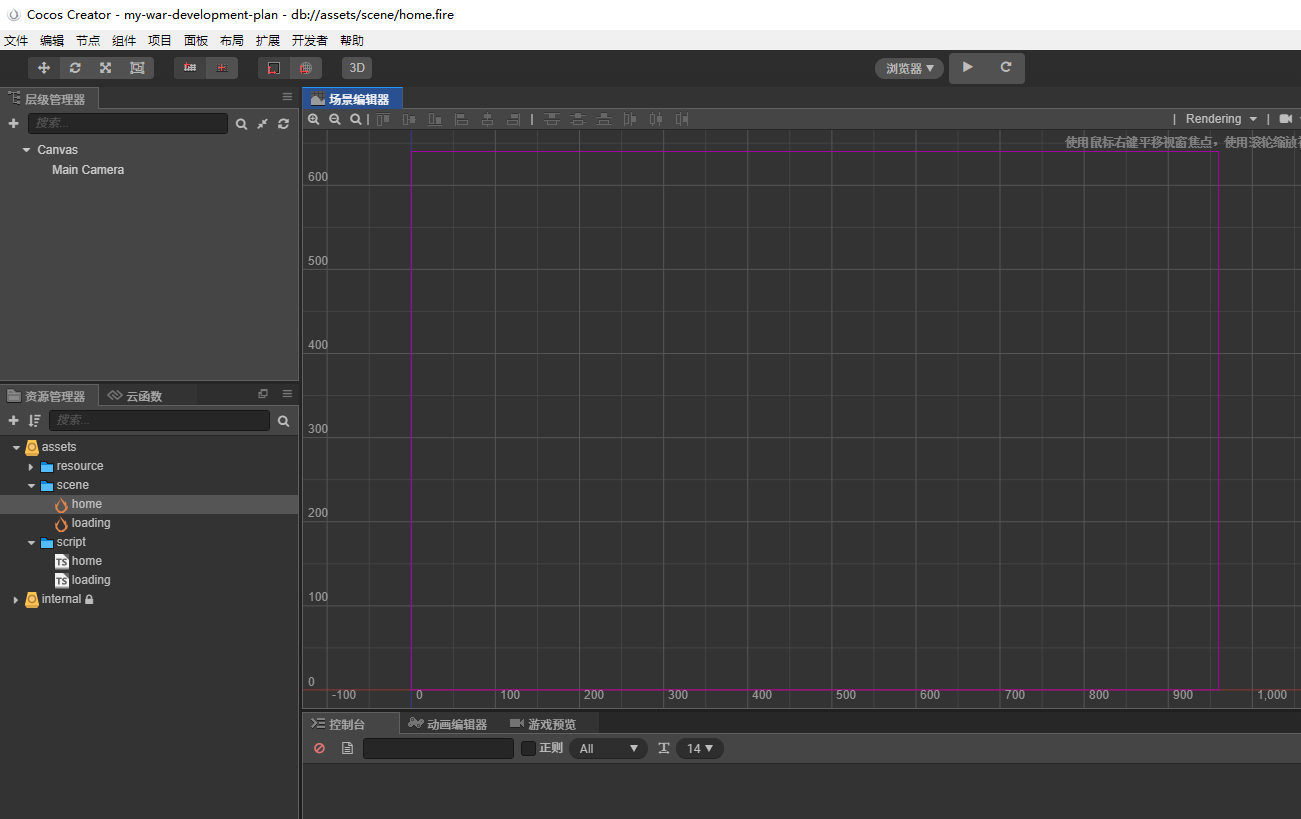Screen dimensions: 1301x819
Task: Select the Rect transform tool
Action: (137, 68)
